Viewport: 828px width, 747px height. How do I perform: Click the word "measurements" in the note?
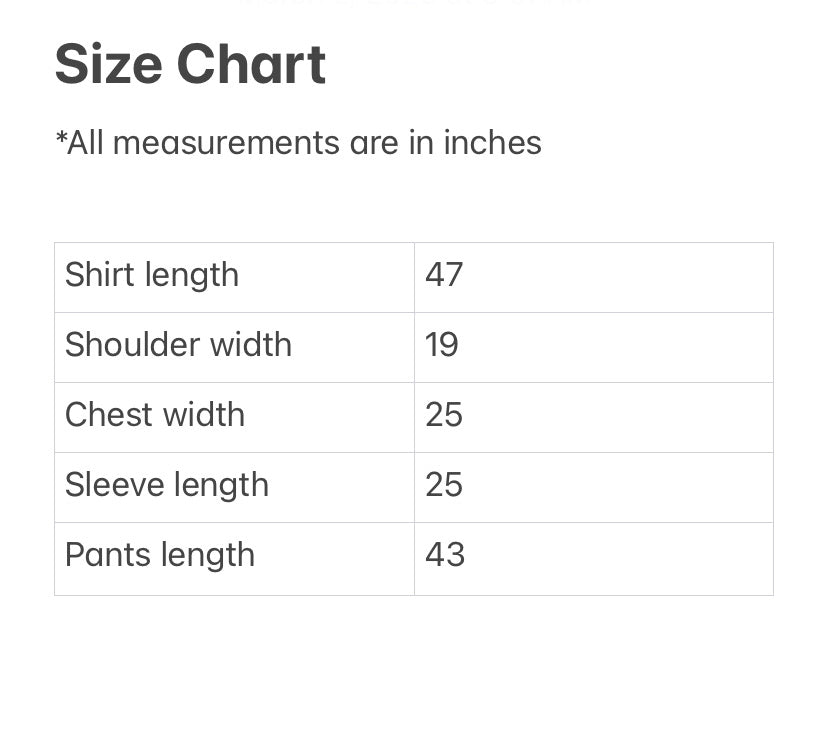coord(226,143)
